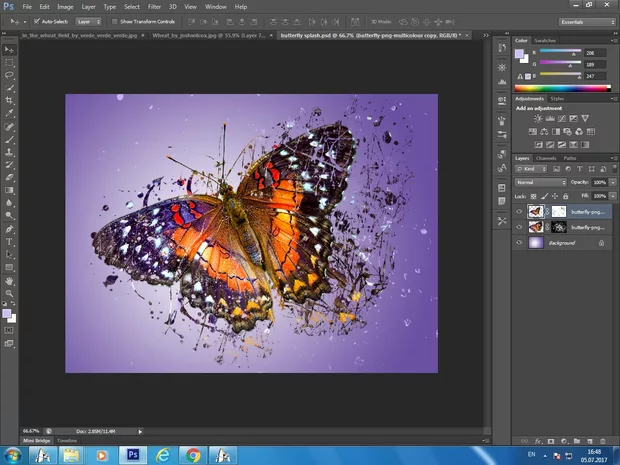Image resolution: width=620 pixels, height=465 pixels.
Task: Pick the Rectangular Marquee tool
Action: pos(9,62)
